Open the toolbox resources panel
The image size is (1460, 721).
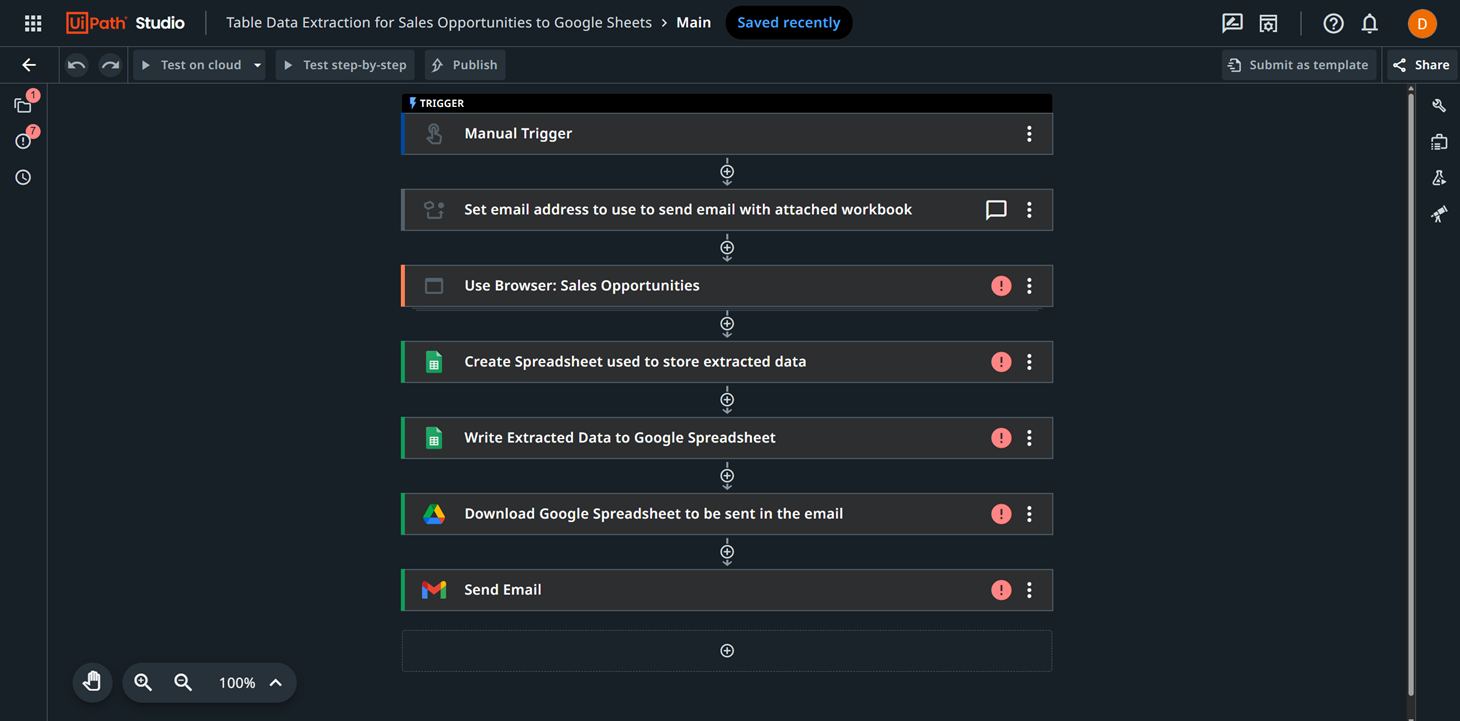click(x=1438, y=141)
